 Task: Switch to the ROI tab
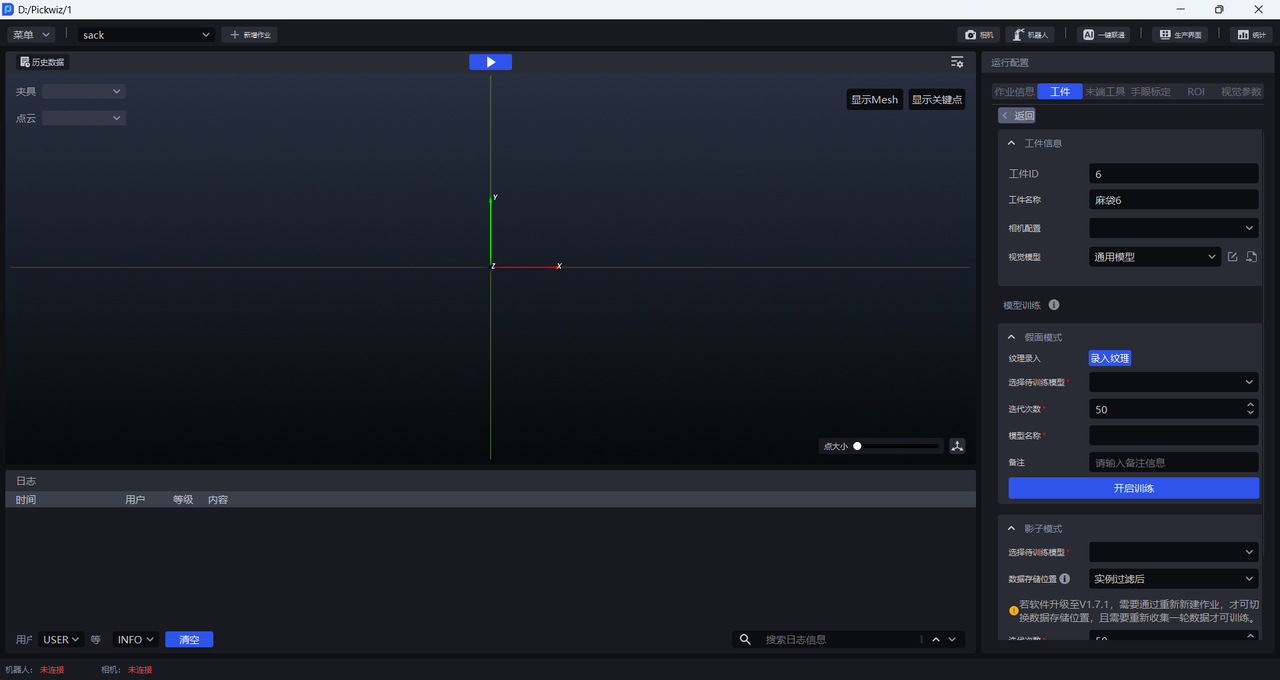(1195, 92)
